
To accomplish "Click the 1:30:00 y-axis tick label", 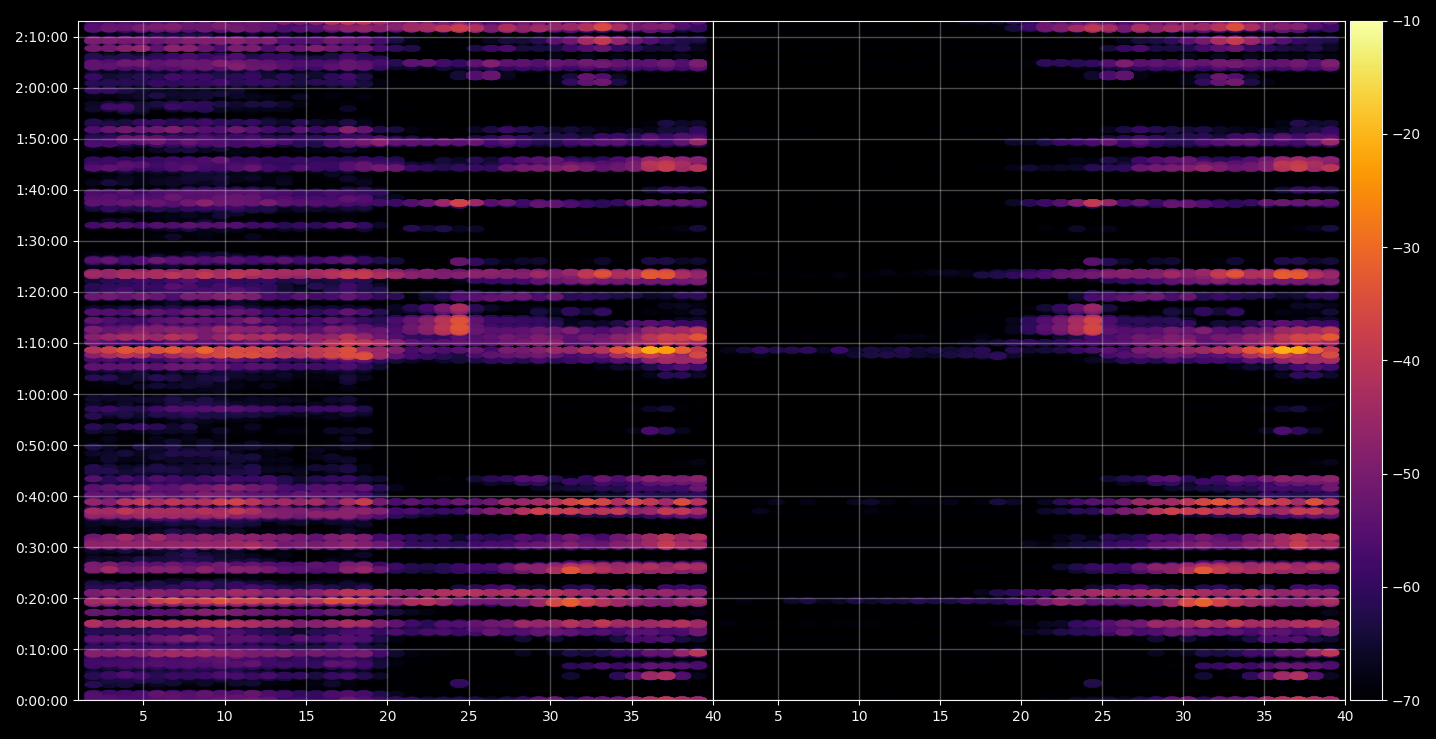I will click(x=41, y=241).
